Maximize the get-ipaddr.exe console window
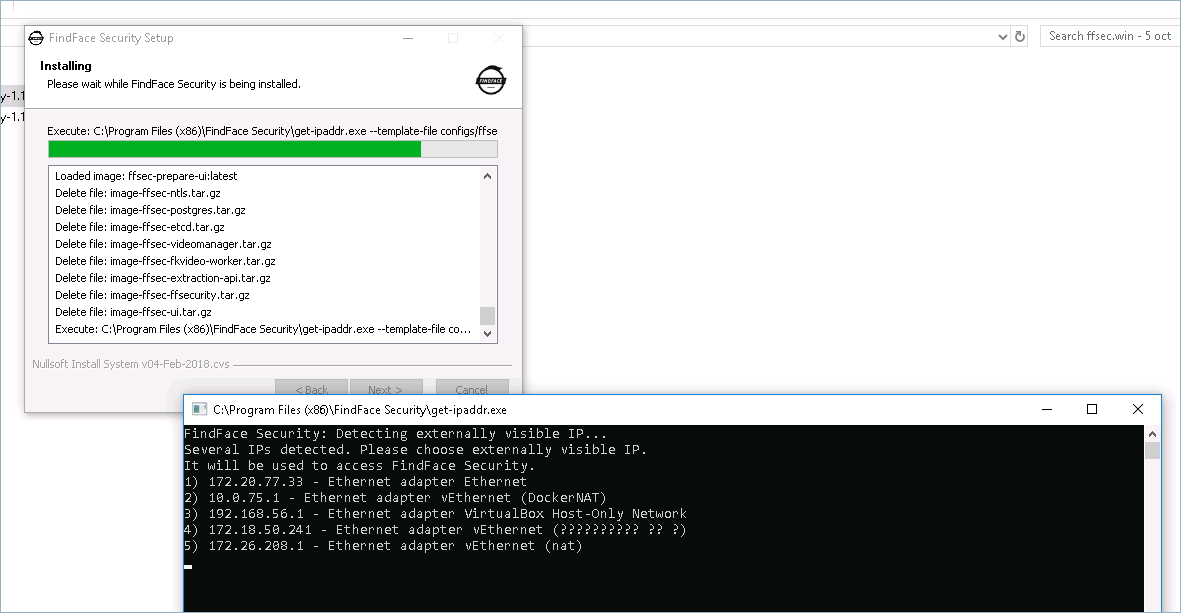 (1091, 409)
